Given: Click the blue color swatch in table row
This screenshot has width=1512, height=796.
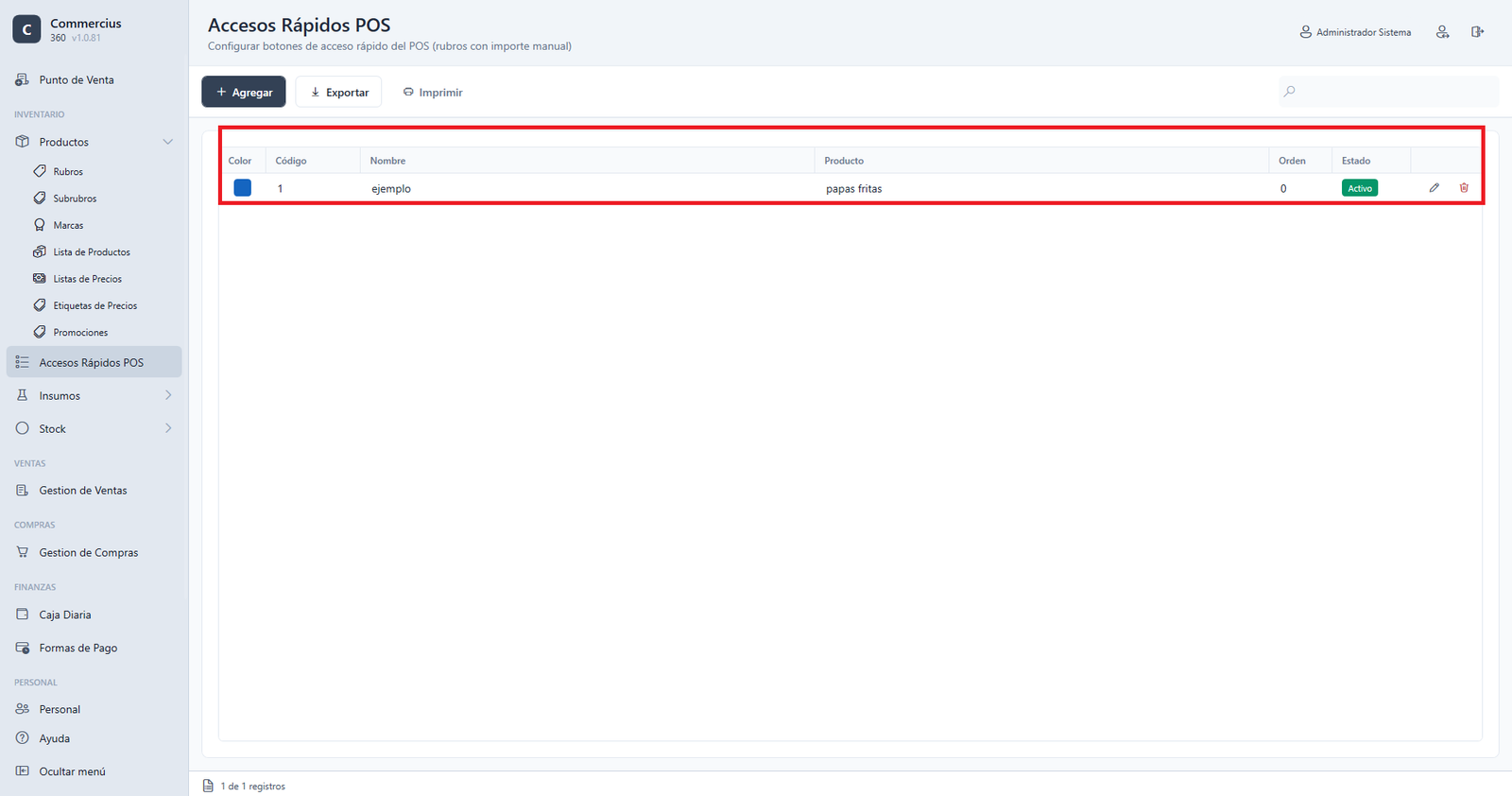Looking at the screenshot, I should tap(243, 188).
